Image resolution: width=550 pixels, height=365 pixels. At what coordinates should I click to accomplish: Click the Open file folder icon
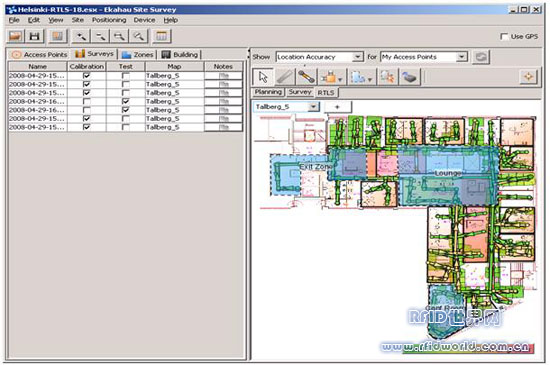15,36
